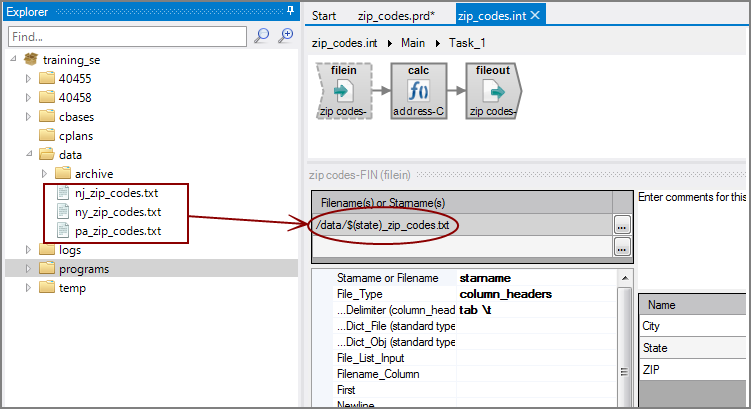Click the logs folder icon
The image size is (751, 409).
point(46,250)
